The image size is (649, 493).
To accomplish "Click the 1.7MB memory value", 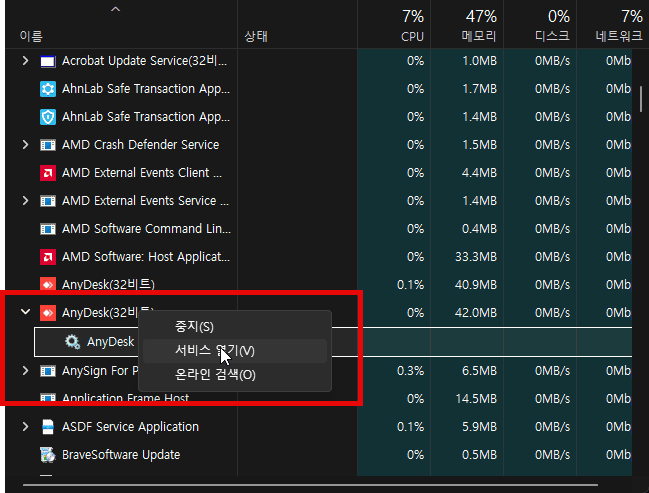I will [479, 89].
